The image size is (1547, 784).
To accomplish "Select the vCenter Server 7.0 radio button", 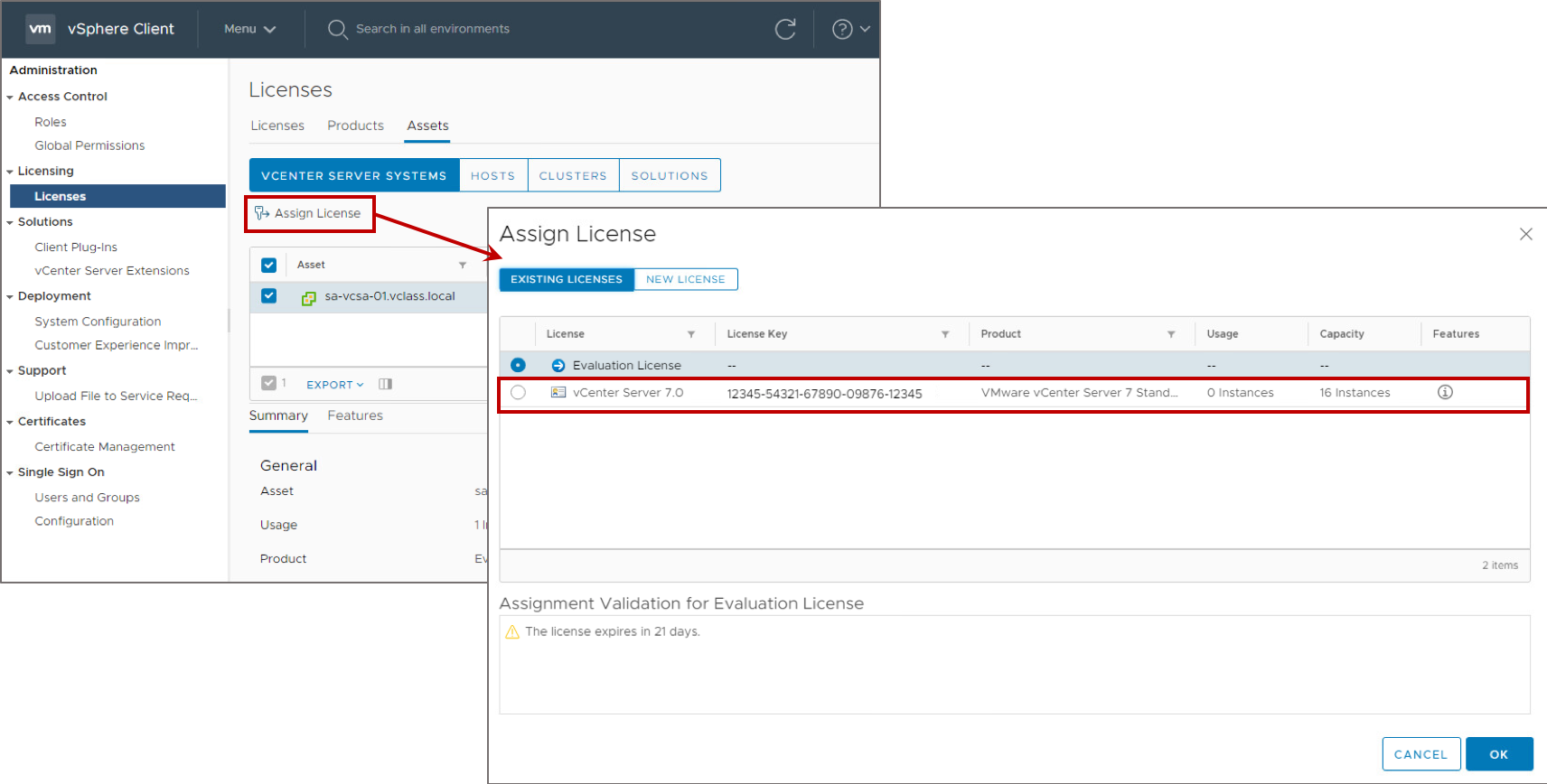I will click(x=518, y=392).
